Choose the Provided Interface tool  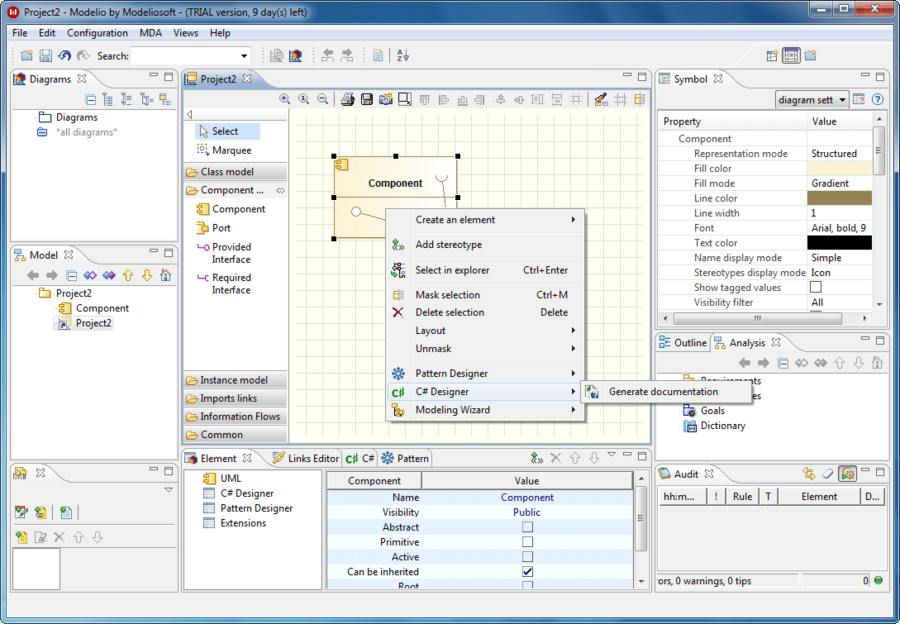click(224, 253)
